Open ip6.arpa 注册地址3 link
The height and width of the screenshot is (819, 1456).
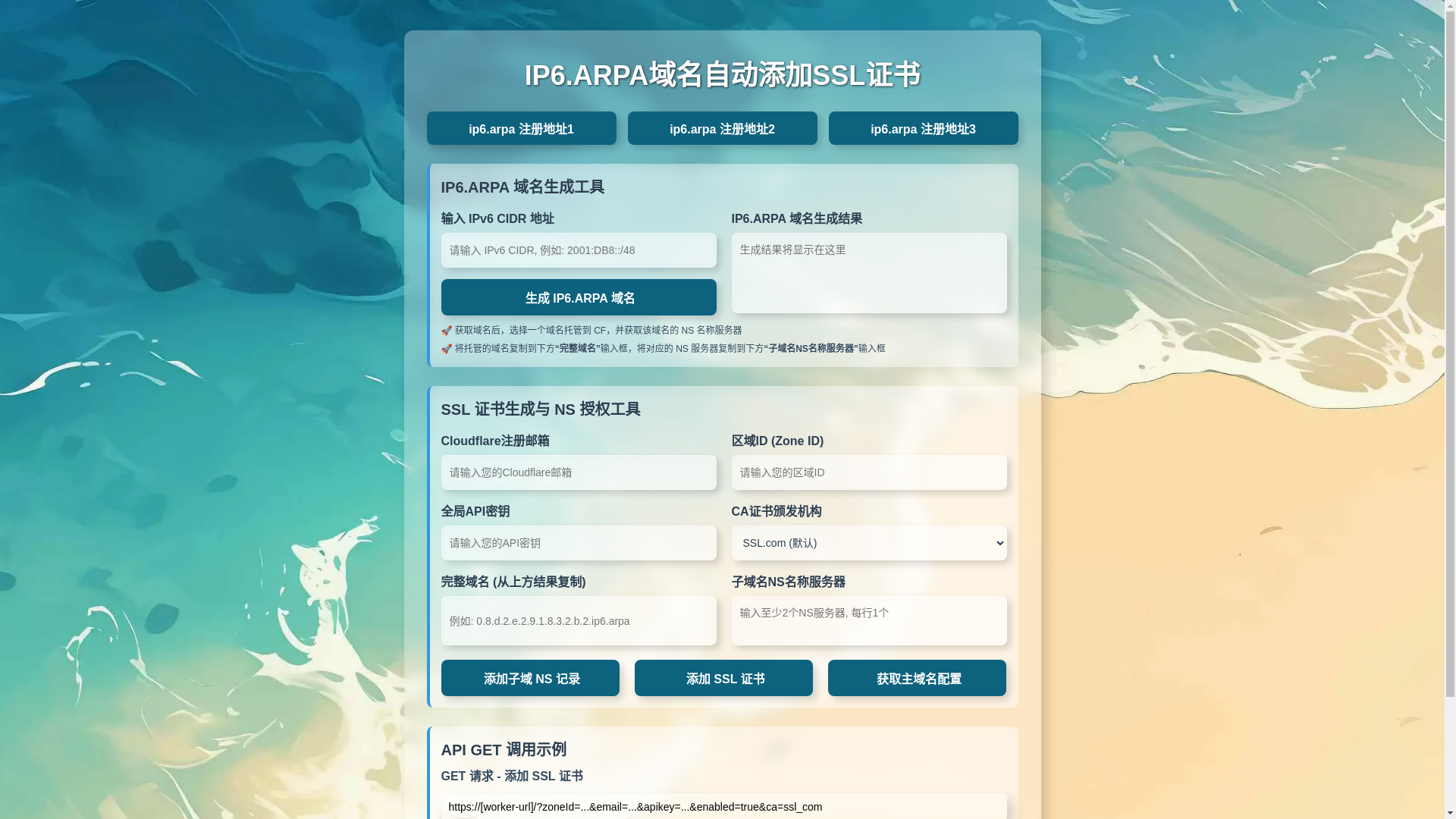click(923, 129)
